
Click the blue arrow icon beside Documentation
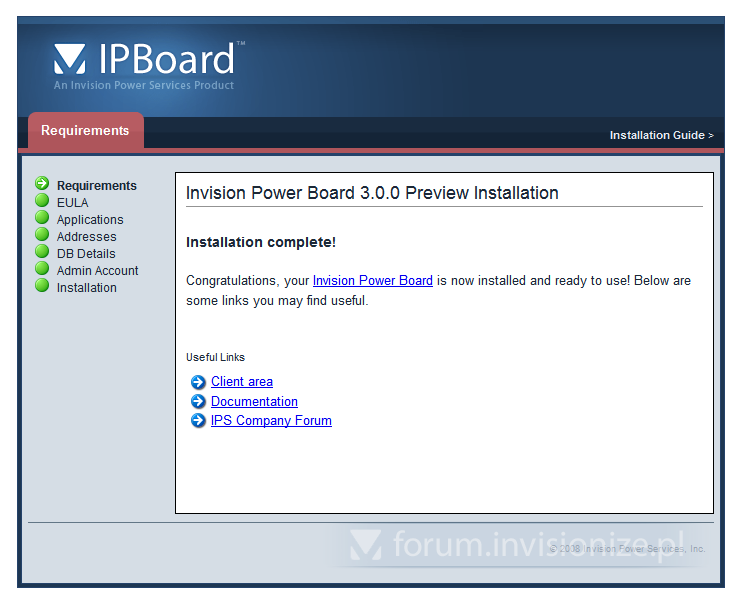[198, 401]
